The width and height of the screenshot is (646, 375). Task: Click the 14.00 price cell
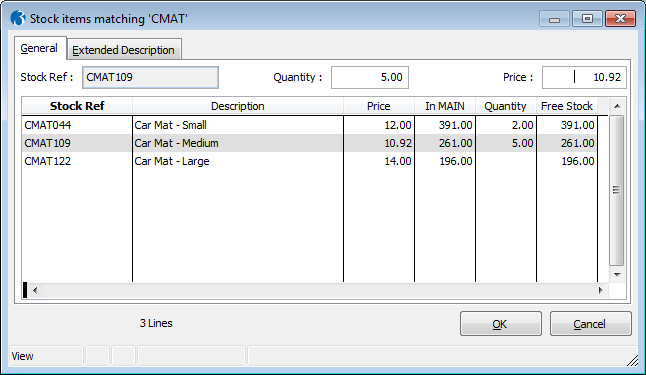(x=379, y=161)
